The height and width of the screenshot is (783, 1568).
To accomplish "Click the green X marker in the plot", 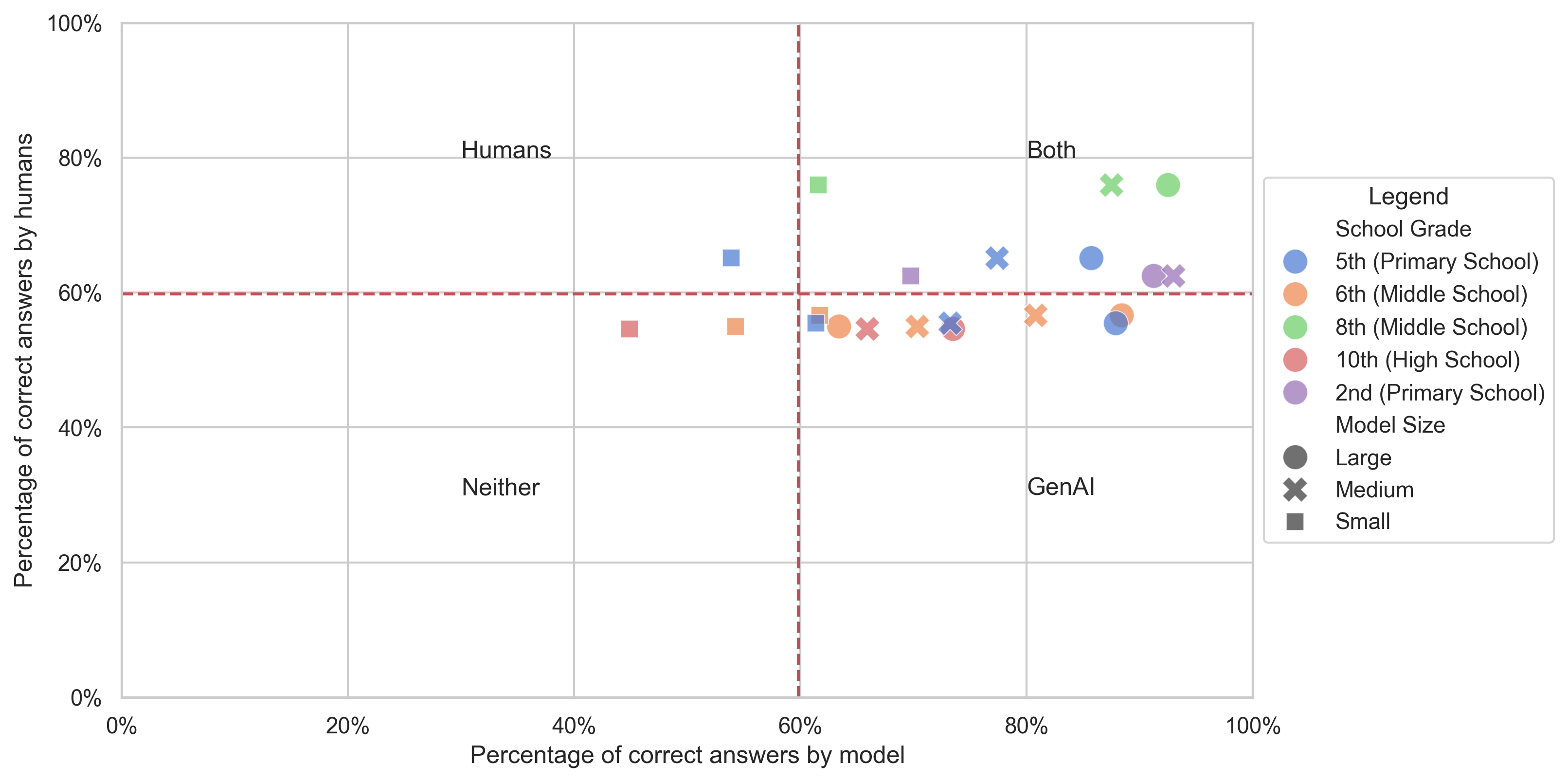I will point(1112,185).
